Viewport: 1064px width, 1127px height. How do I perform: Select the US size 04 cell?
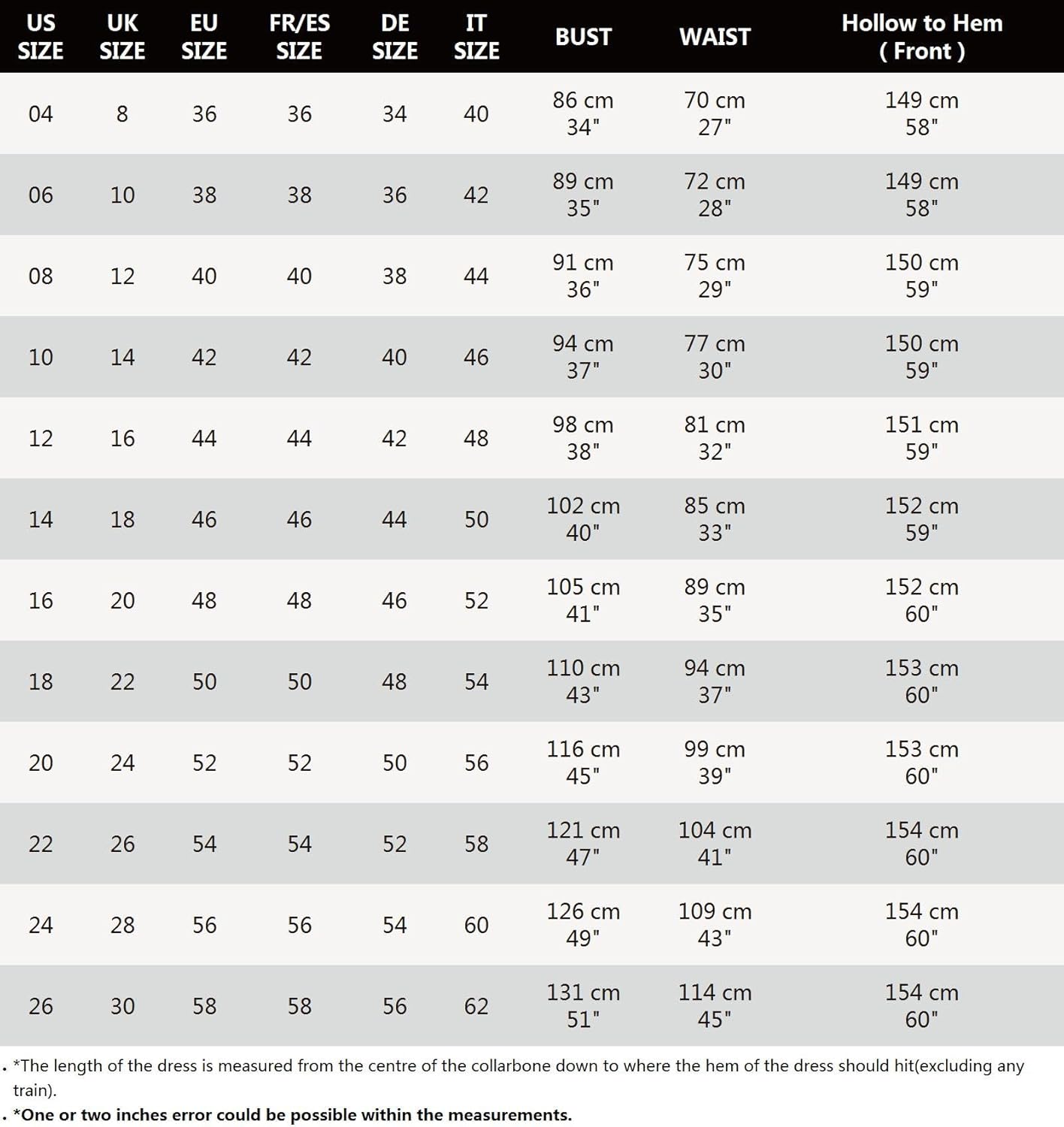[x=41, y=114]
